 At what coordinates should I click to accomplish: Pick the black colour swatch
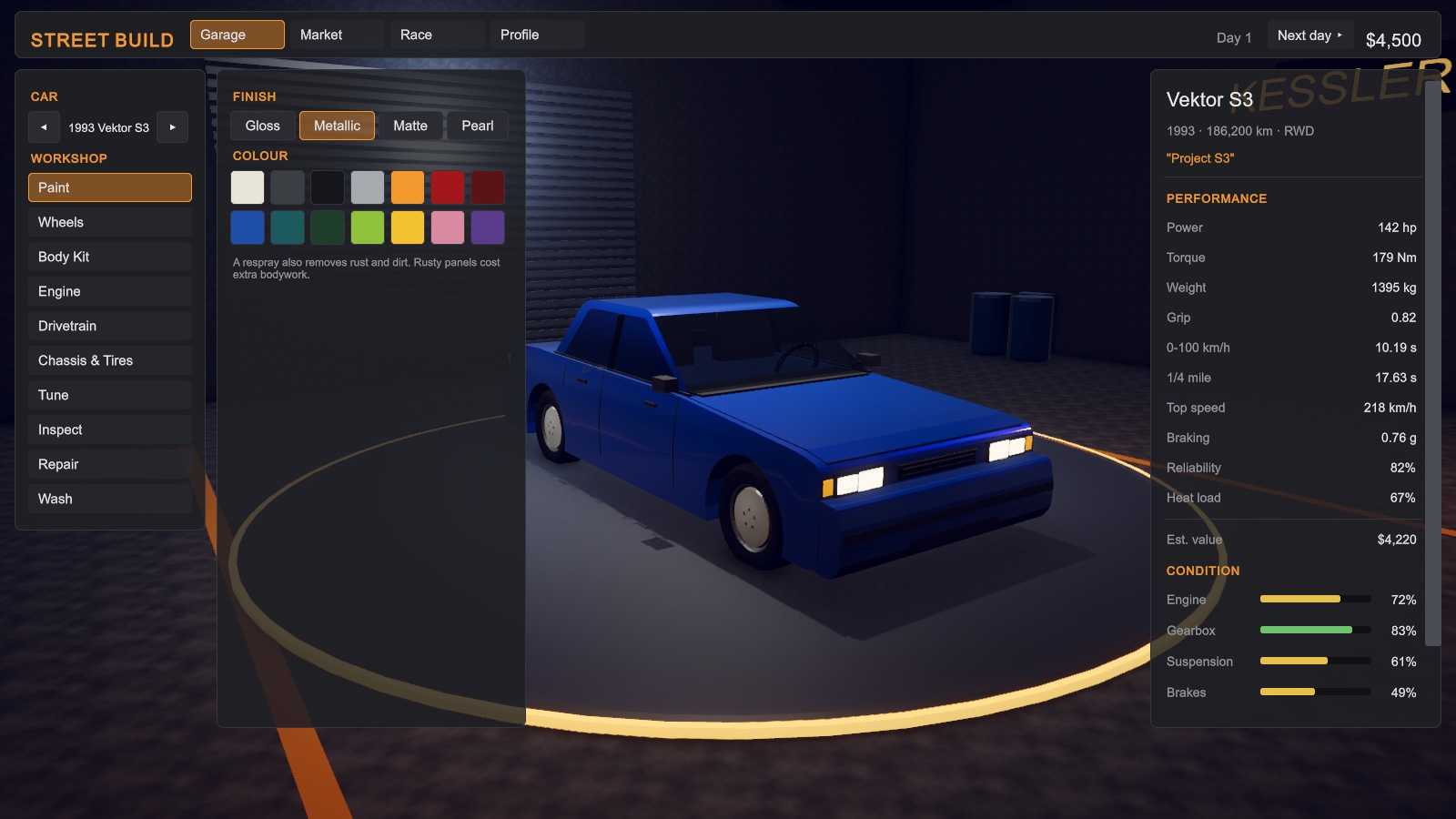click(328, 187)
